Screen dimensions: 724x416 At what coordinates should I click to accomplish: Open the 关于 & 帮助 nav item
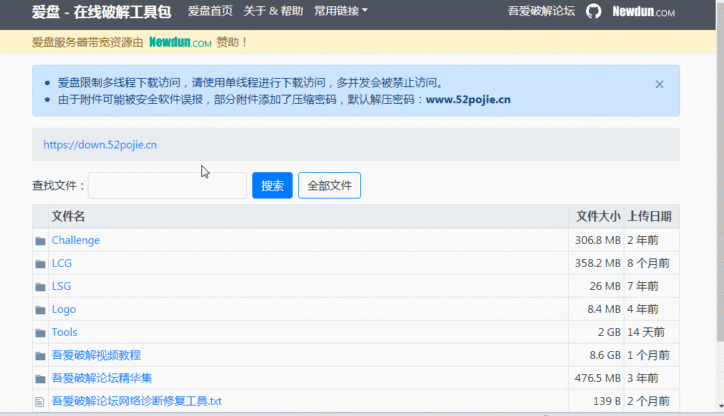[273, 11]
